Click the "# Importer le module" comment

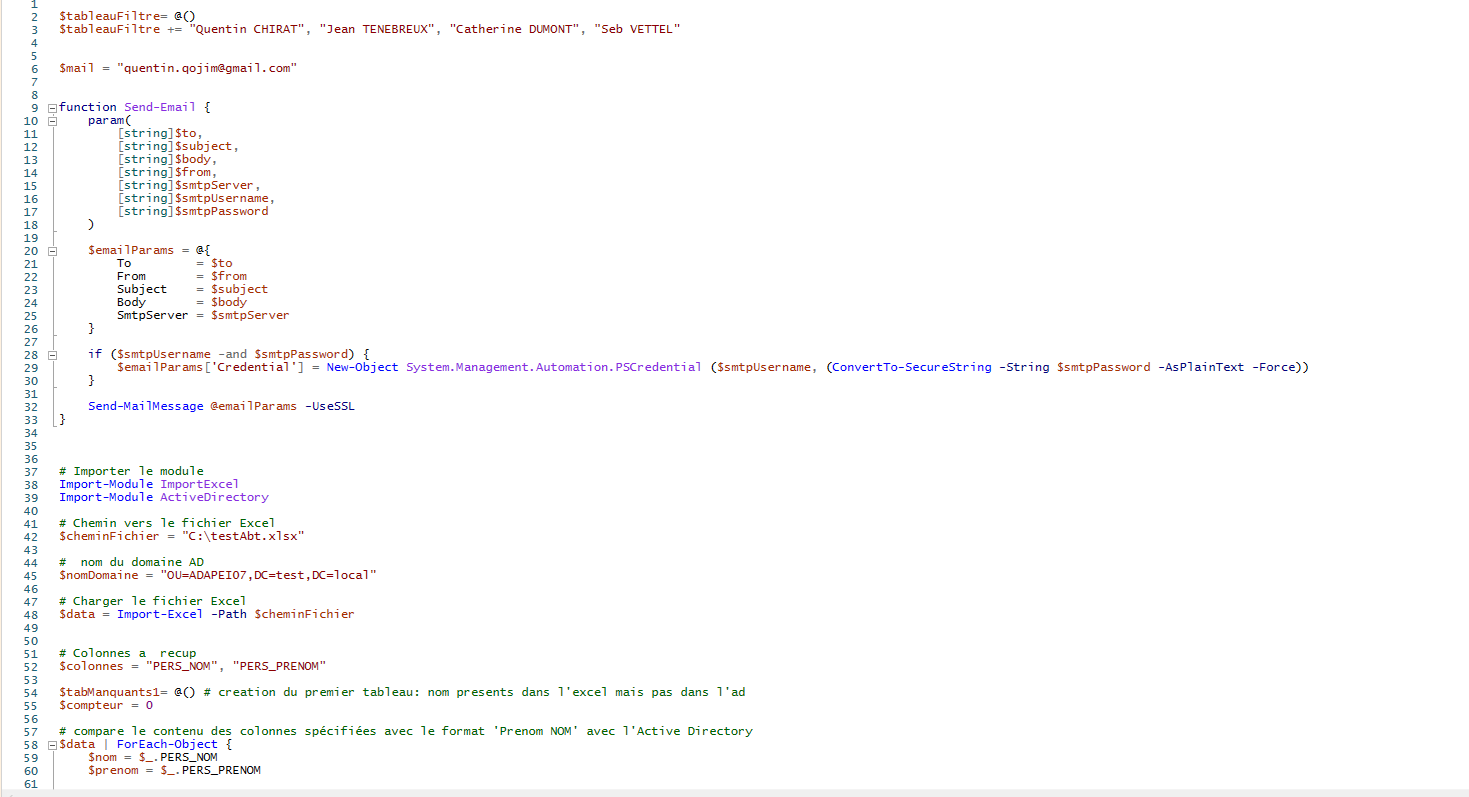coord(131,471)
